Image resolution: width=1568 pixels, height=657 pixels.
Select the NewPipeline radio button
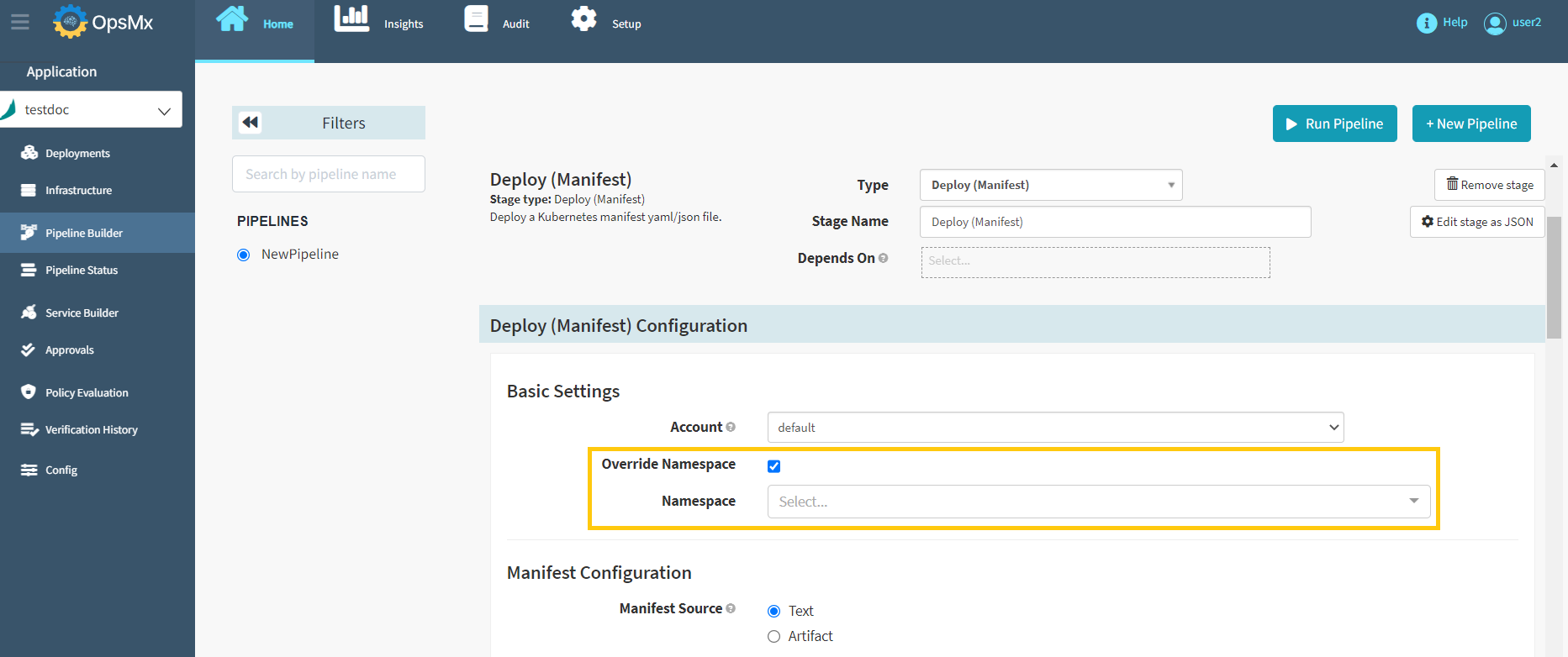[x=244, y=255]
